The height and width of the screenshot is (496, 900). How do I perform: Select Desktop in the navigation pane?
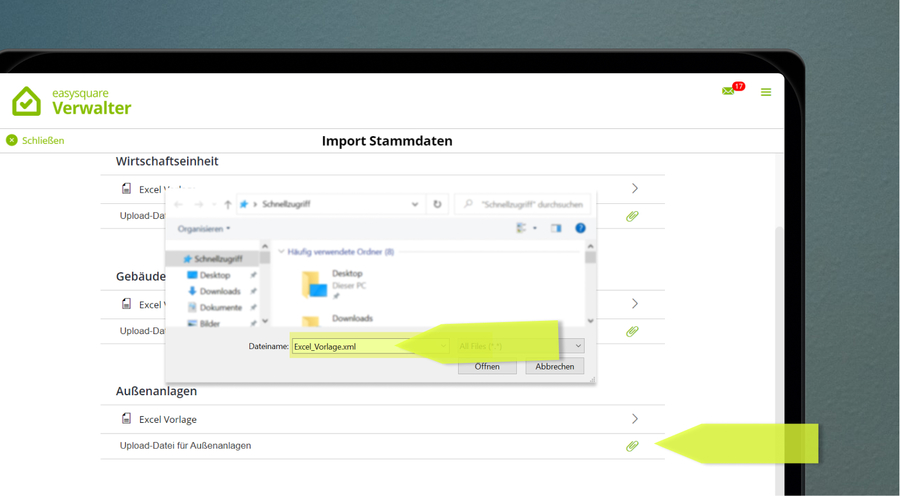point(214,275)
